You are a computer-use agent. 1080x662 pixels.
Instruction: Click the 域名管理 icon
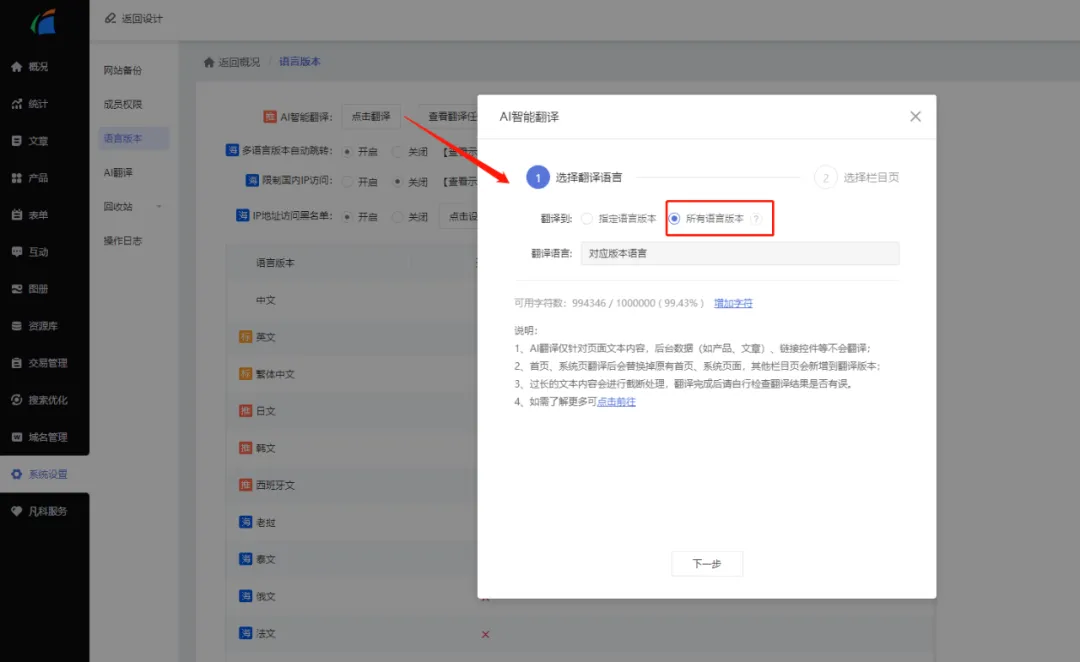pos(17,437)
